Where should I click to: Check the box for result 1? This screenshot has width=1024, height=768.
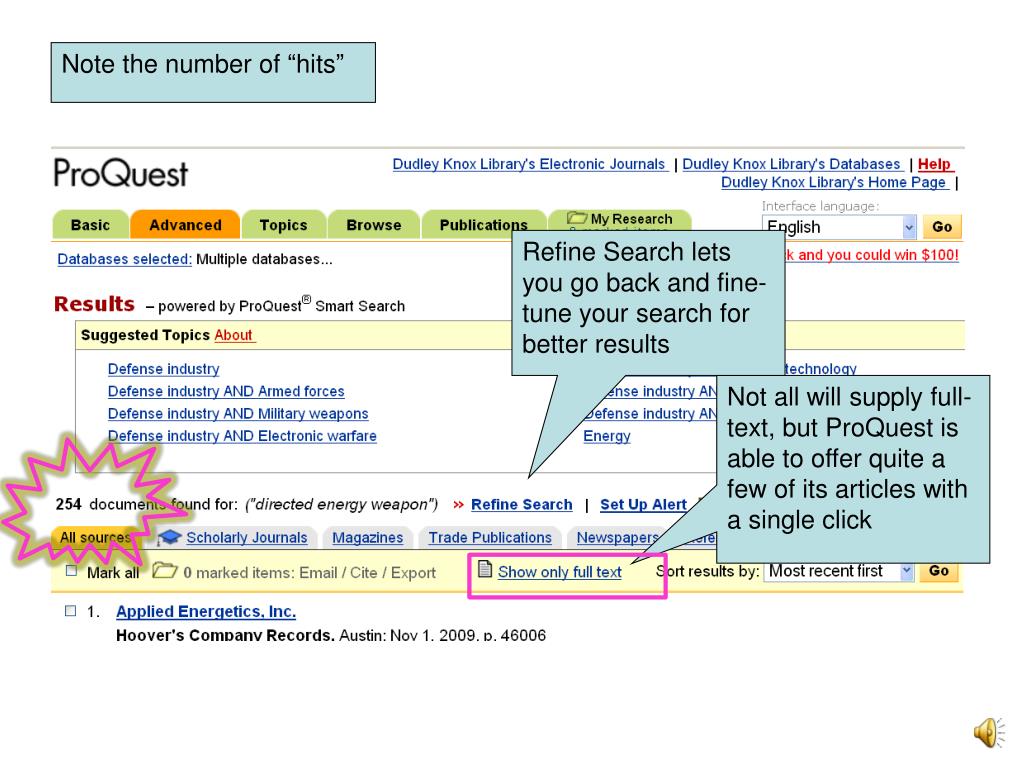(71, 611)
